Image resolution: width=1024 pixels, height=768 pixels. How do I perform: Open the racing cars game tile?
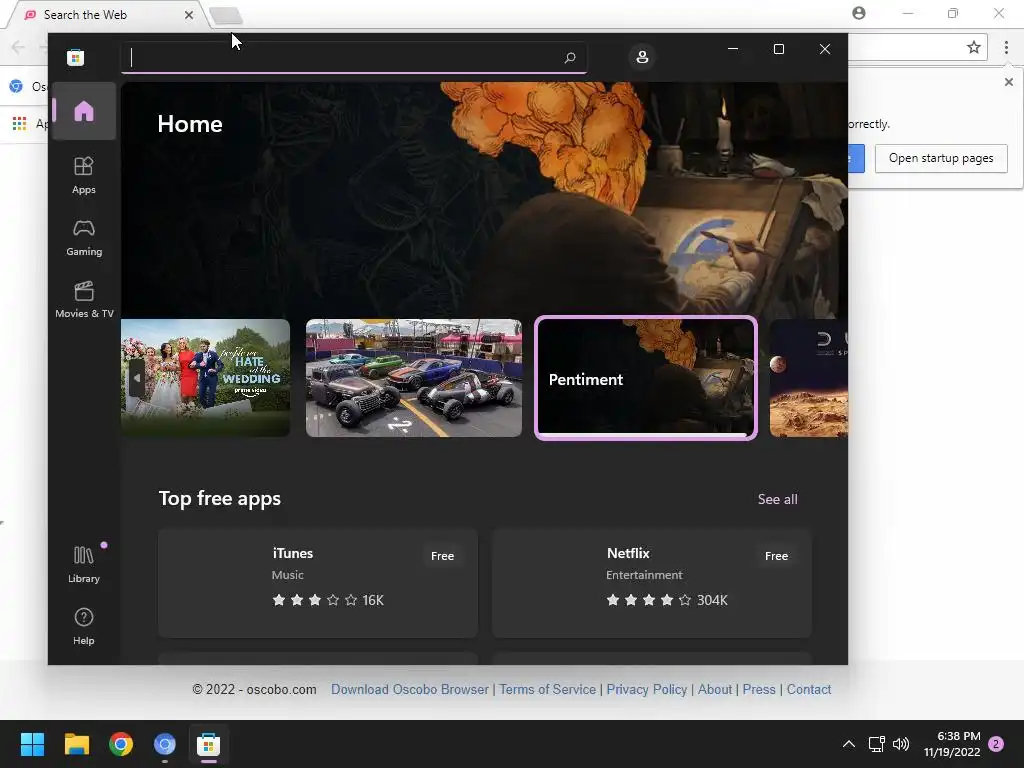point(413,377)
